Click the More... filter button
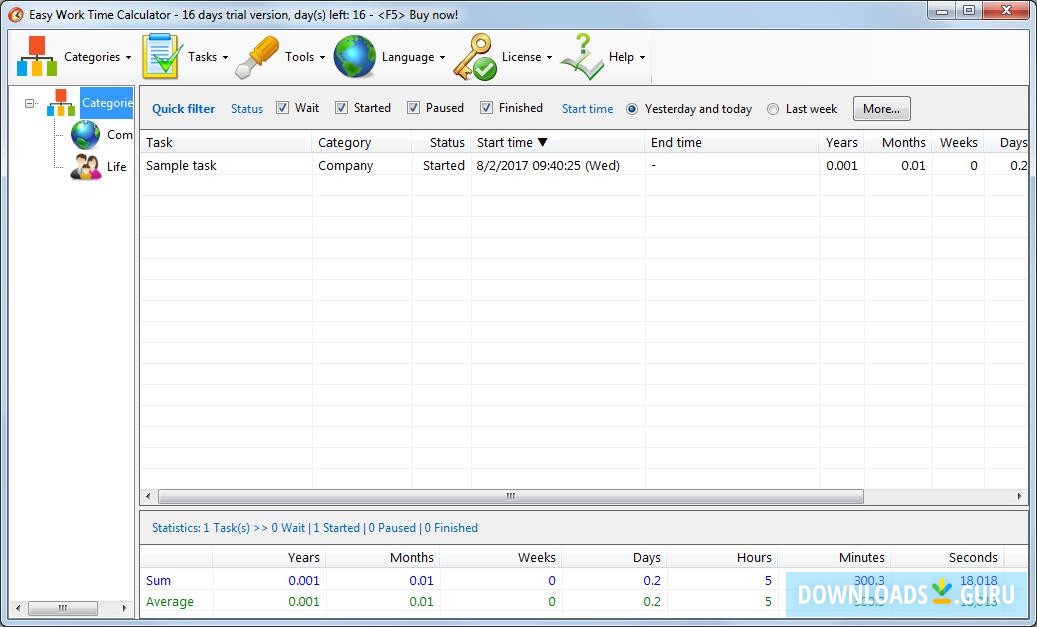The image size is (1037, 627). [881, 109]
